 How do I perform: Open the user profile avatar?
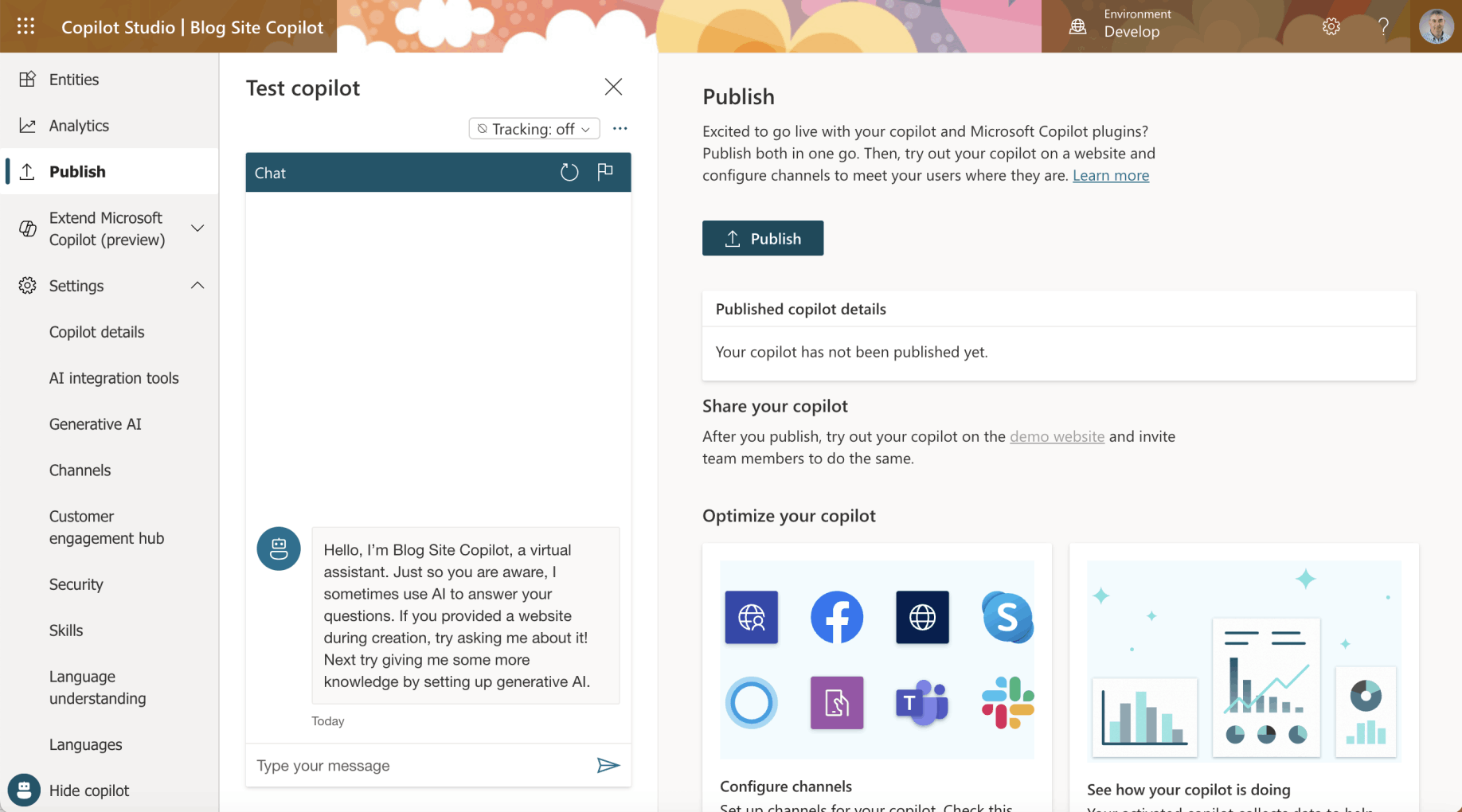click(1436, 26)
